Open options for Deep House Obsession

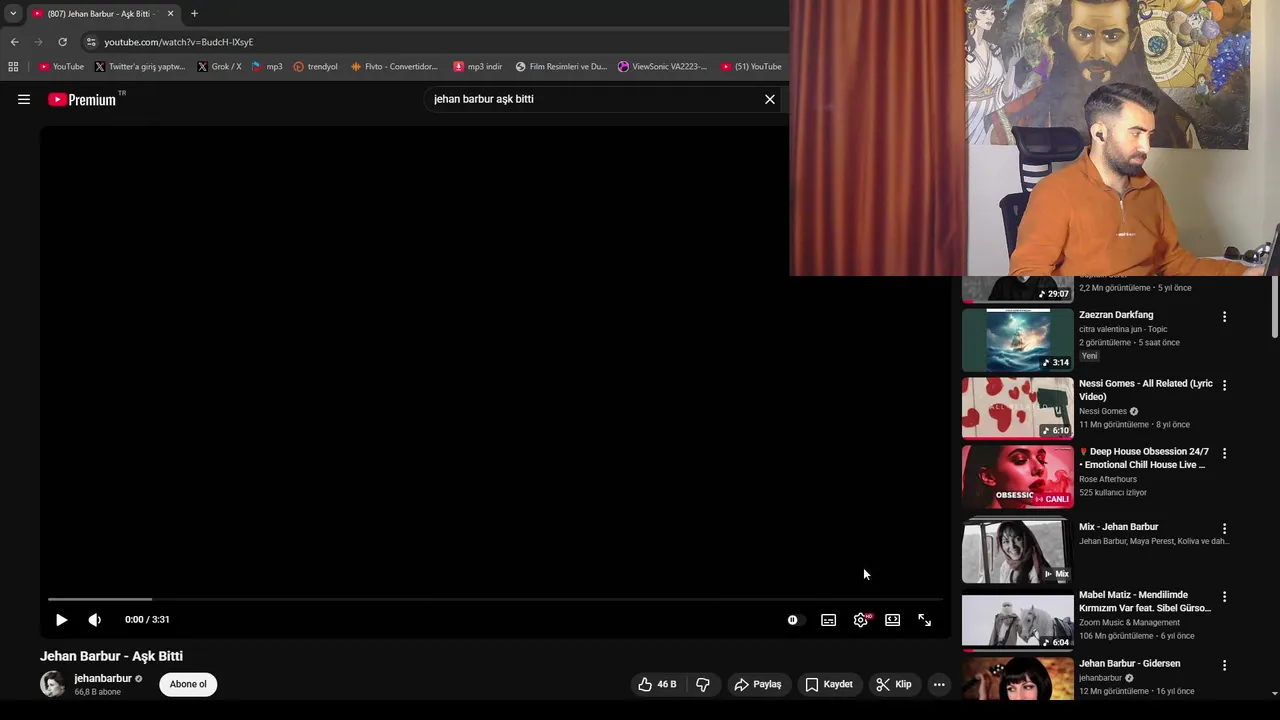click(x=1224, y=453)
